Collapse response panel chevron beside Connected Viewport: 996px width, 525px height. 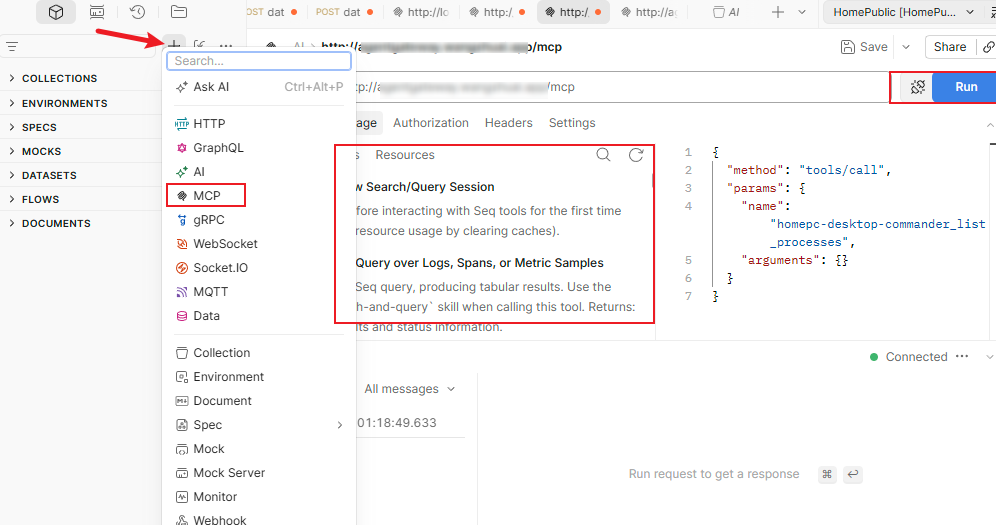(x=989, y=357)
